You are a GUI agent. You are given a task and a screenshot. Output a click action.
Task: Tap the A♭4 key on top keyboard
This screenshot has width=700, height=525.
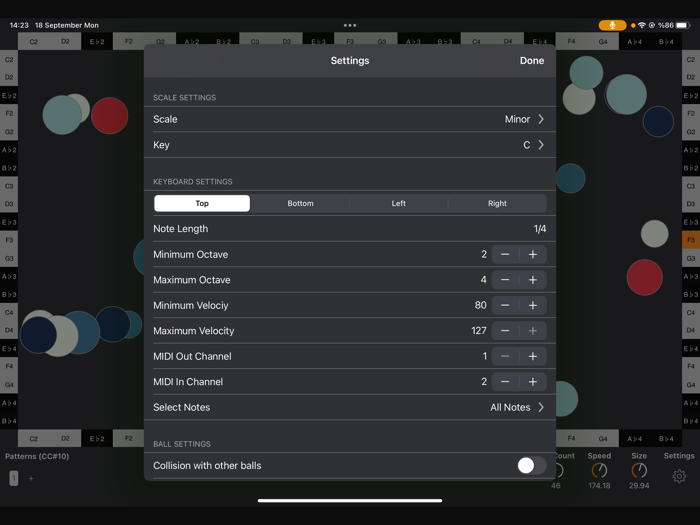(x=634, y=42)
